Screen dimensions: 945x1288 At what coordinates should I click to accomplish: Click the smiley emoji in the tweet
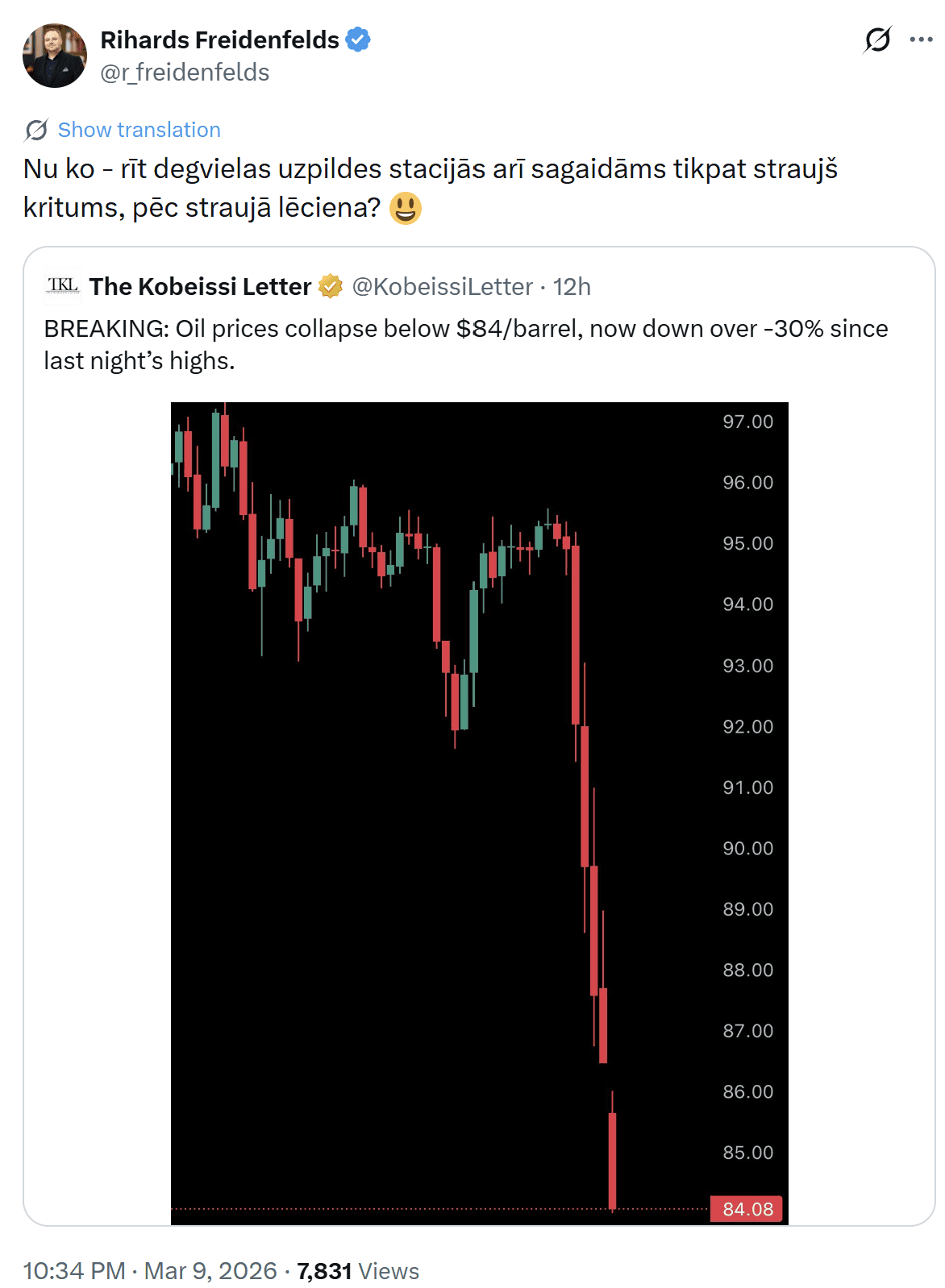[x=405, y=208]
